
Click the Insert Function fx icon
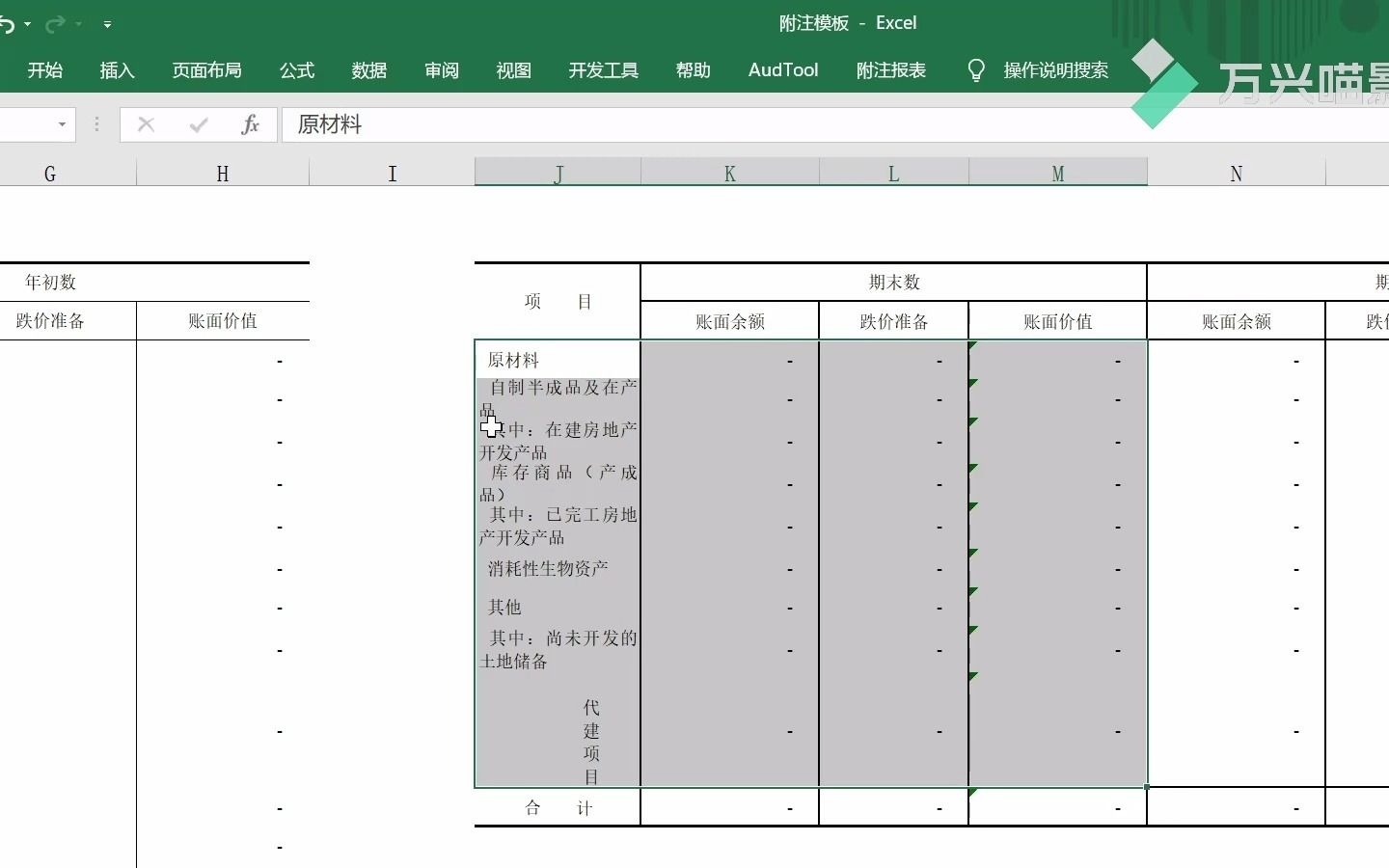(x=251, y=124)
